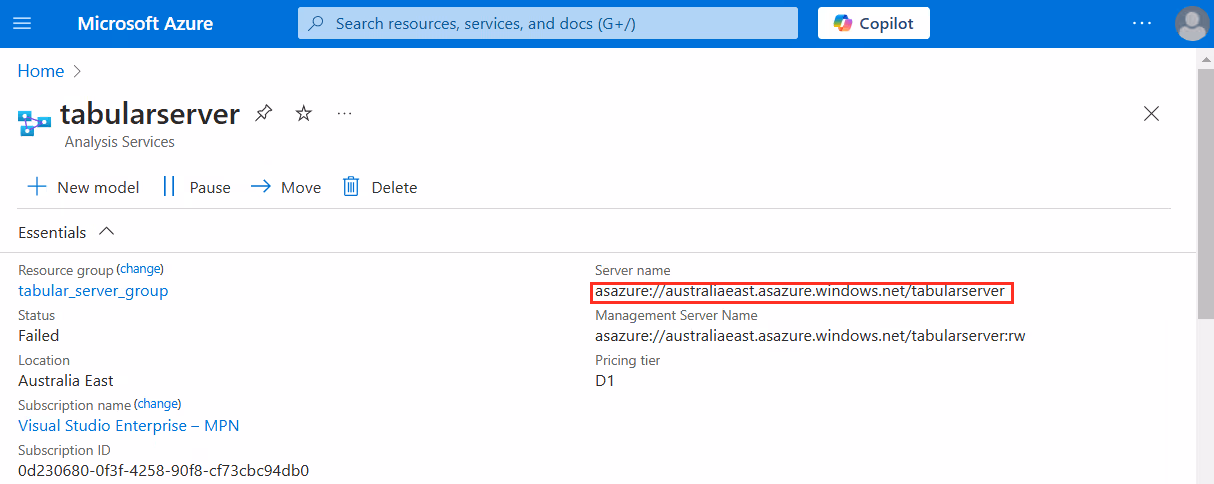Delete the tabularserver resource

coord(380,187)
